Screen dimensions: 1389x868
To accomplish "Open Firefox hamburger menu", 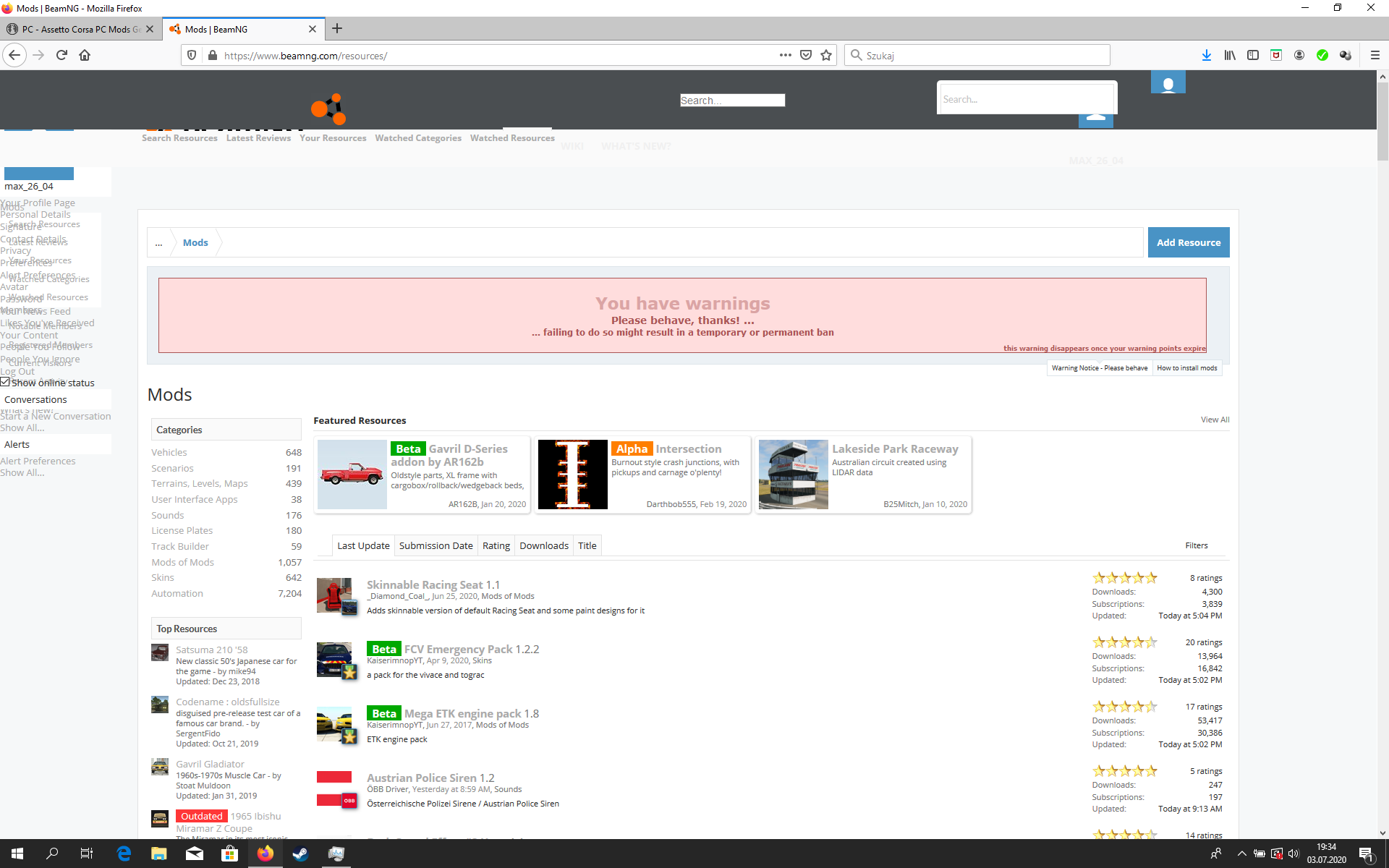I will [1375, 55].
